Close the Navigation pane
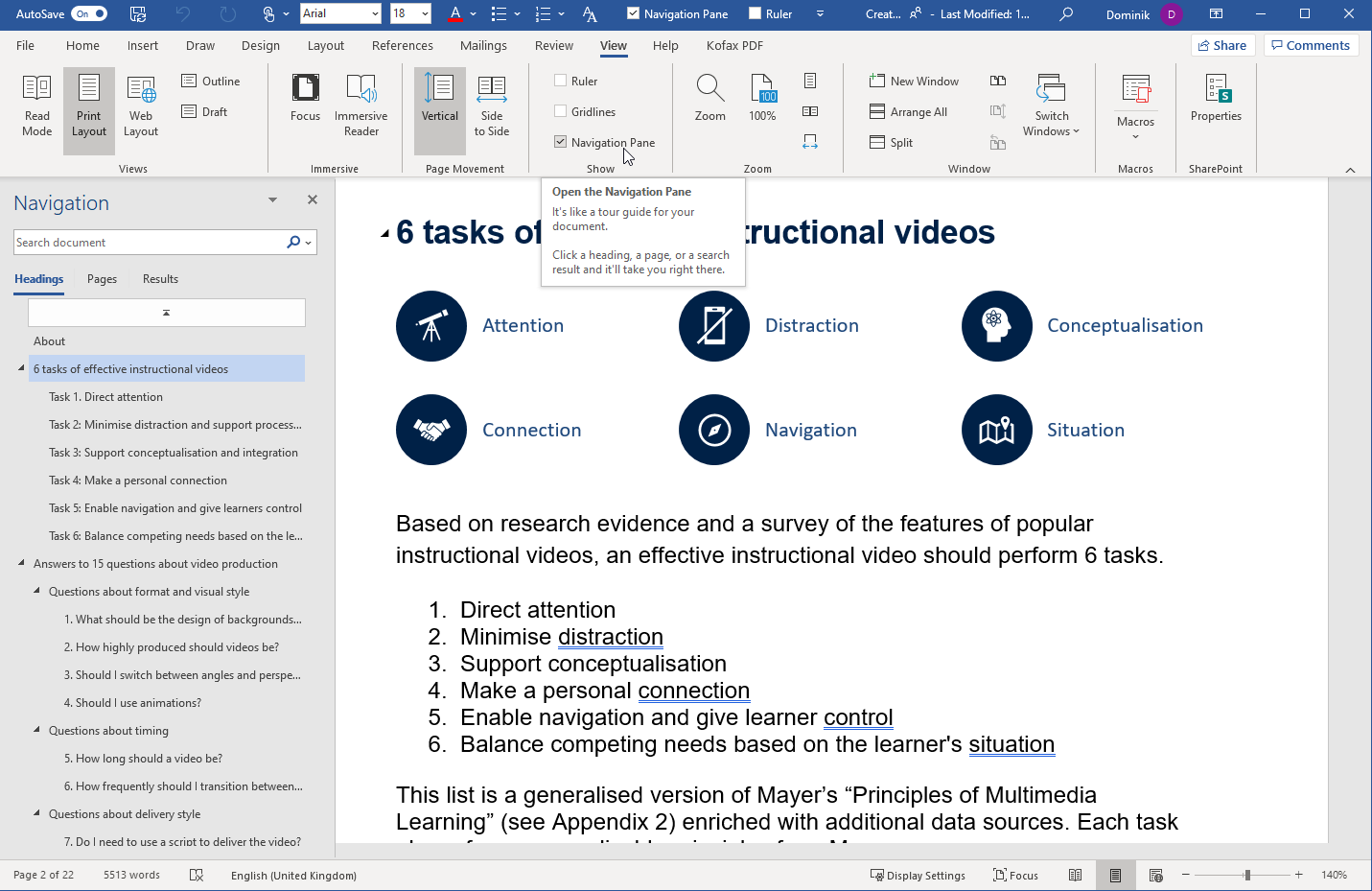The height and width of the screenshot is (891, 1372). [x=312, y=199]
